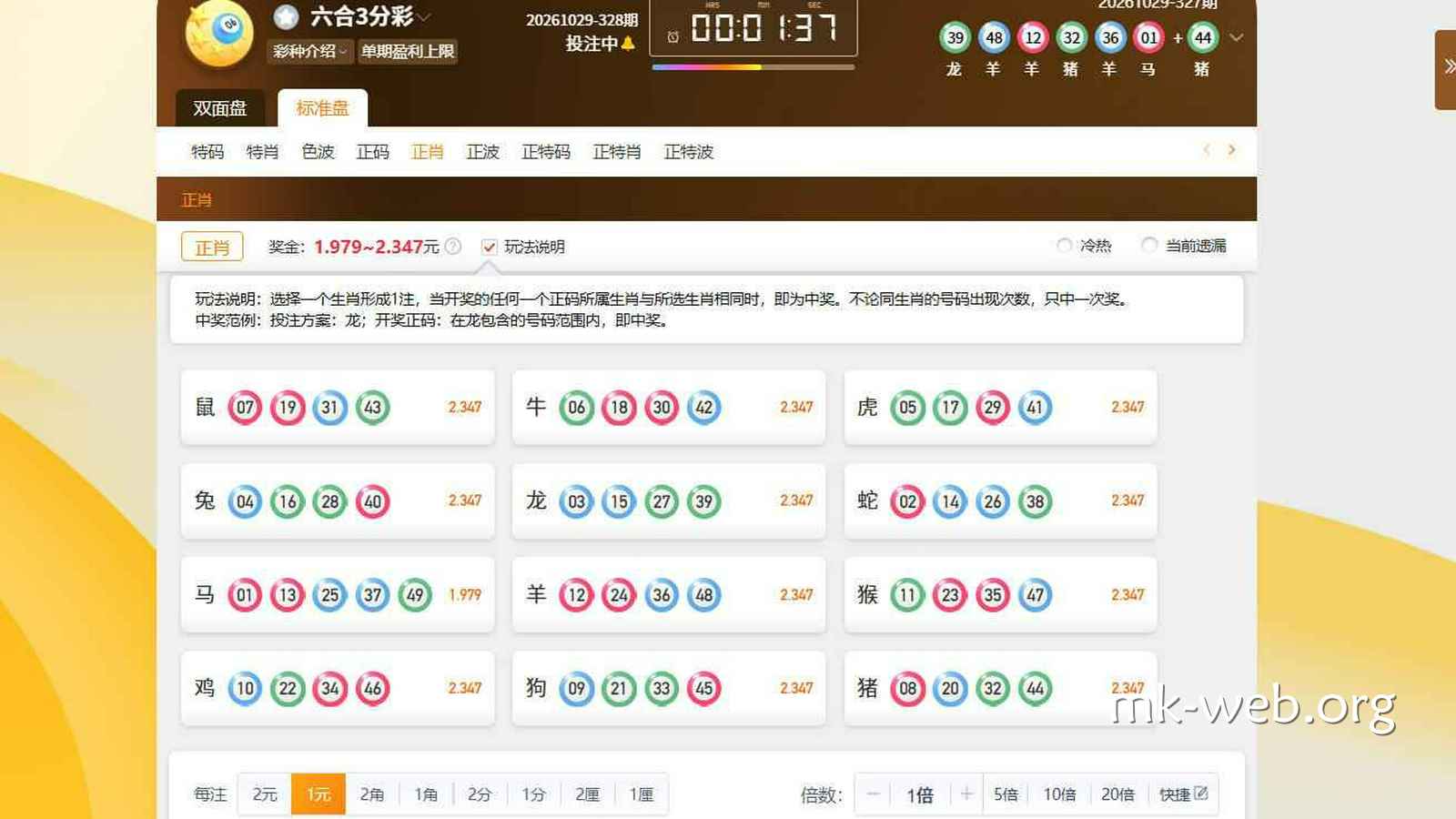This screenshot has height=819, width=1456.
Task: Select ball 45 in the 狗 row
Action: click(x=704, y=688)
